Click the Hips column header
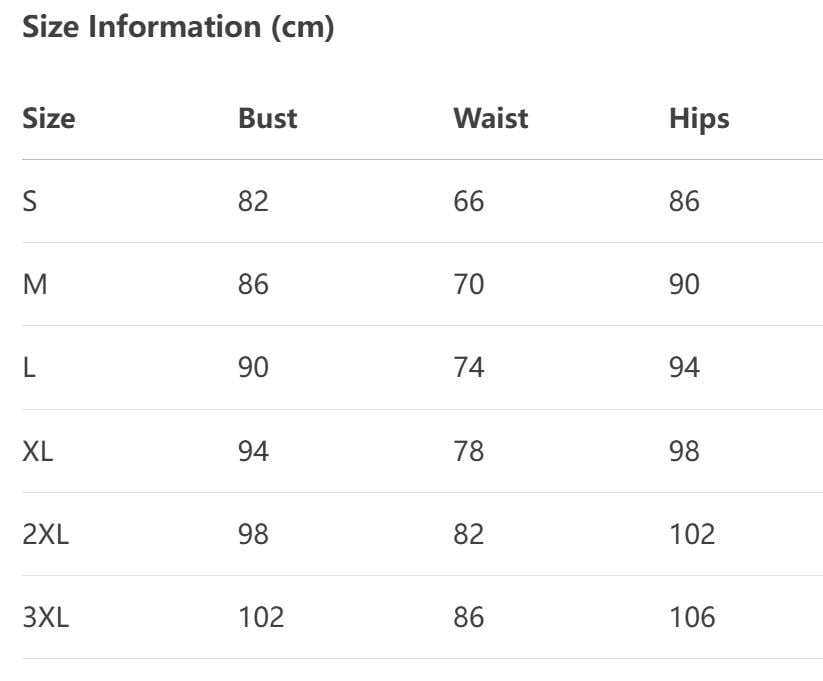823x681 pixels. [699, 118]
